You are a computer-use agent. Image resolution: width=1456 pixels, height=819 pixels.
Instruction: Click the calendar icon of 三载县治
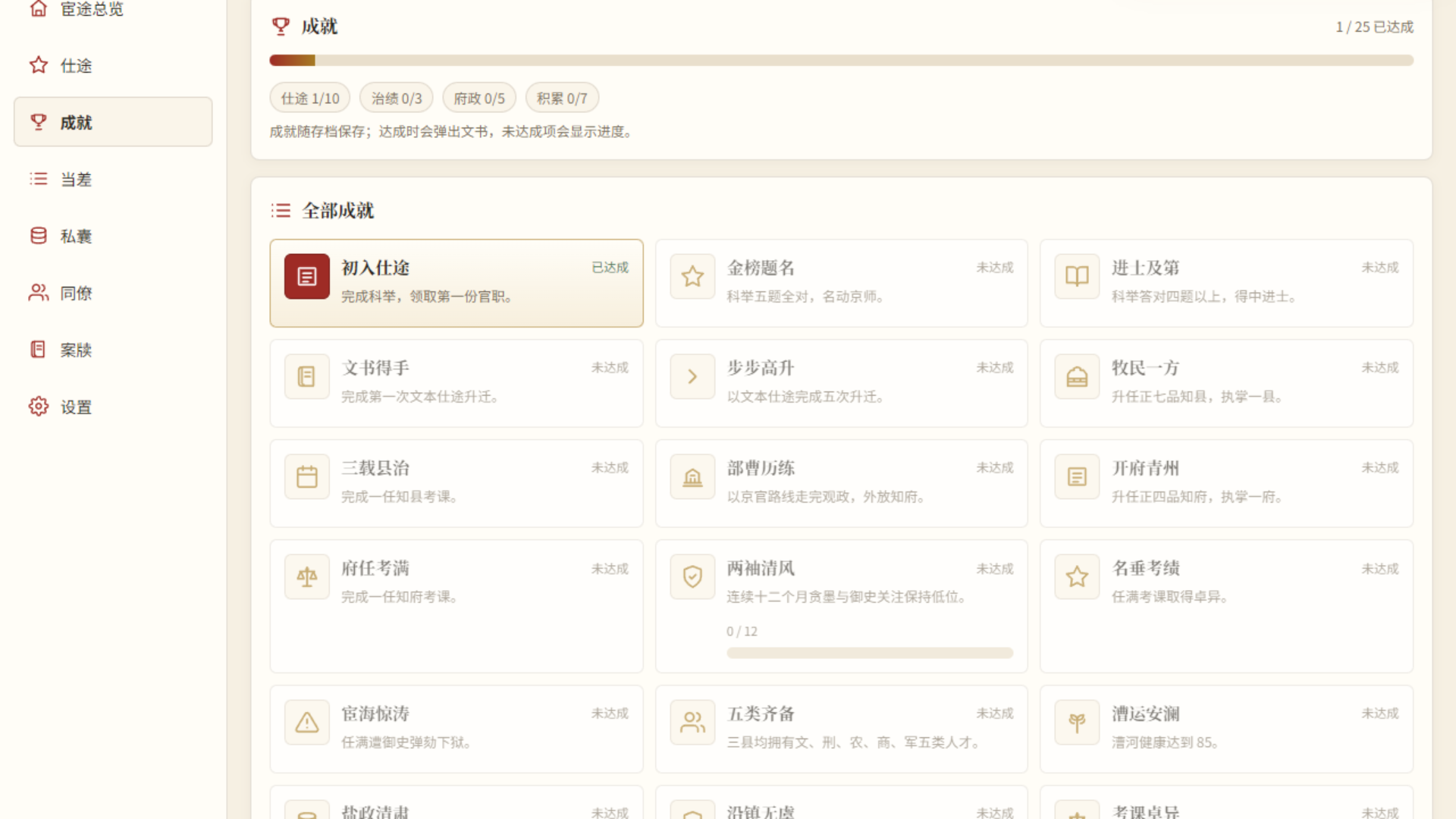[x=307, y=476]
